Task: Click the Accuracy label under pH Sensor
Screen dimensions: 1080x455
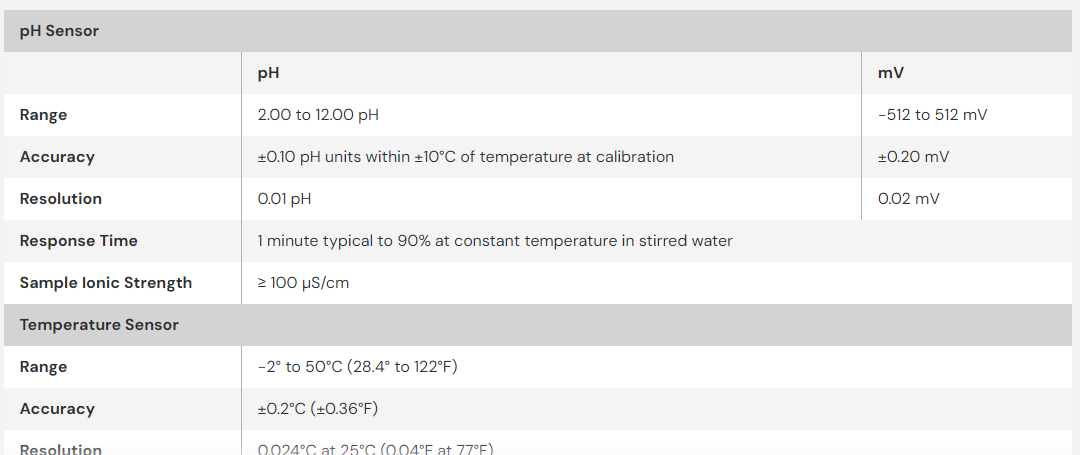Action: [x=57, y=157]
